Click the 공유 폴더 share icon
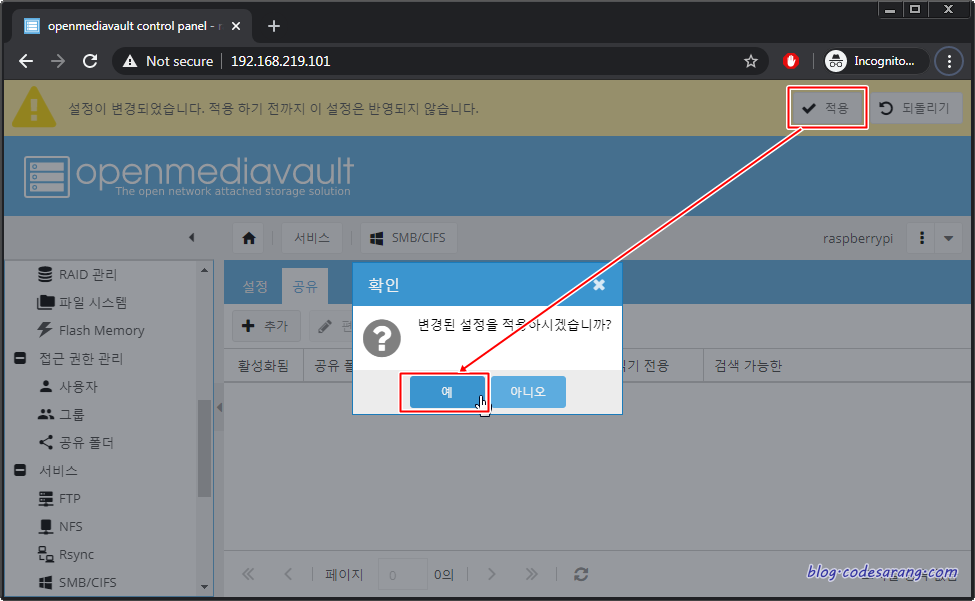Screen dimensions: 975x601 tap(45, 442)
